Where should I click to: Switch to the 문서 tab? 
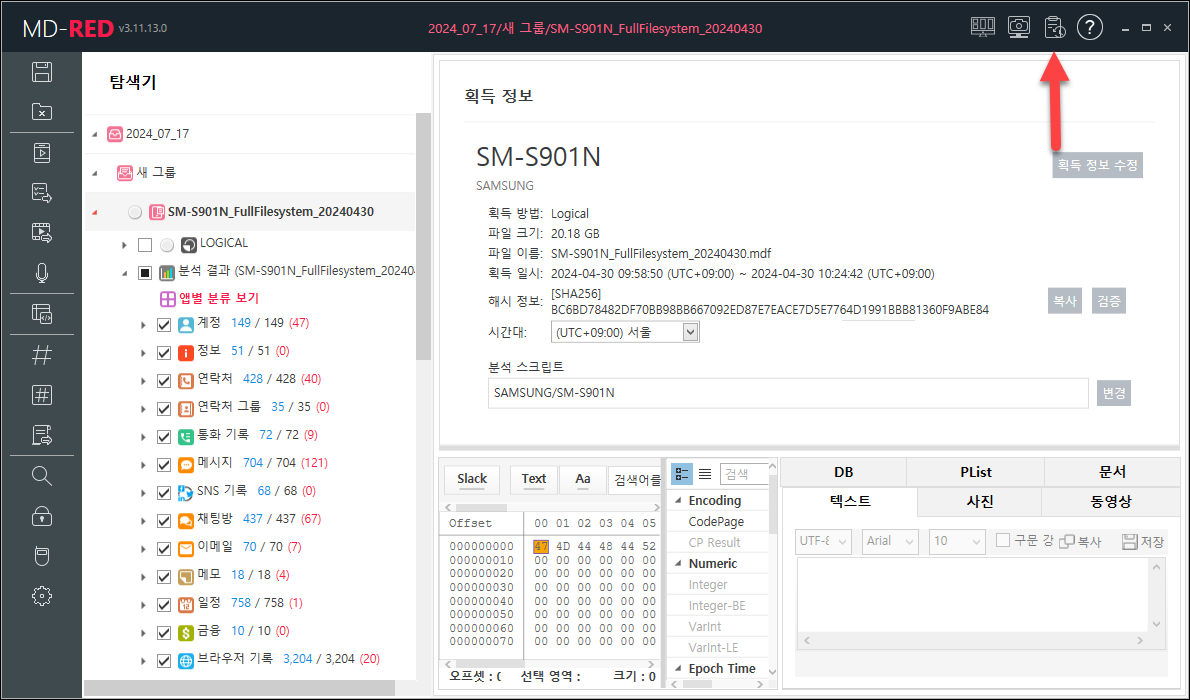click(x=1113, y=472)
